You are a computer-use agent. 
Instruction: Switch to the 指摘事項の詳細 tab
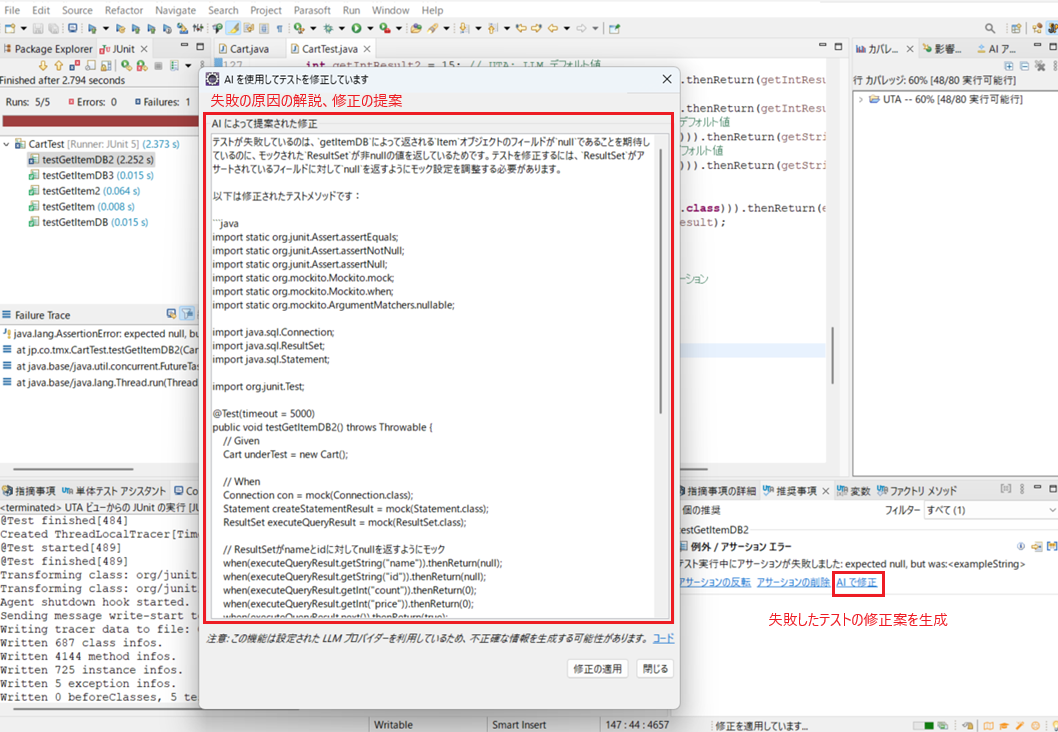click(x=718, y=490)
